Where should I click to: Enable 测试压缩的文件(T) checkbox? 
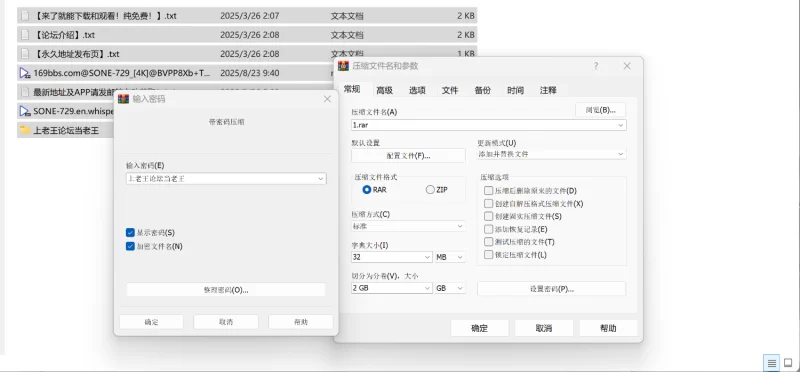pos(489,242)
